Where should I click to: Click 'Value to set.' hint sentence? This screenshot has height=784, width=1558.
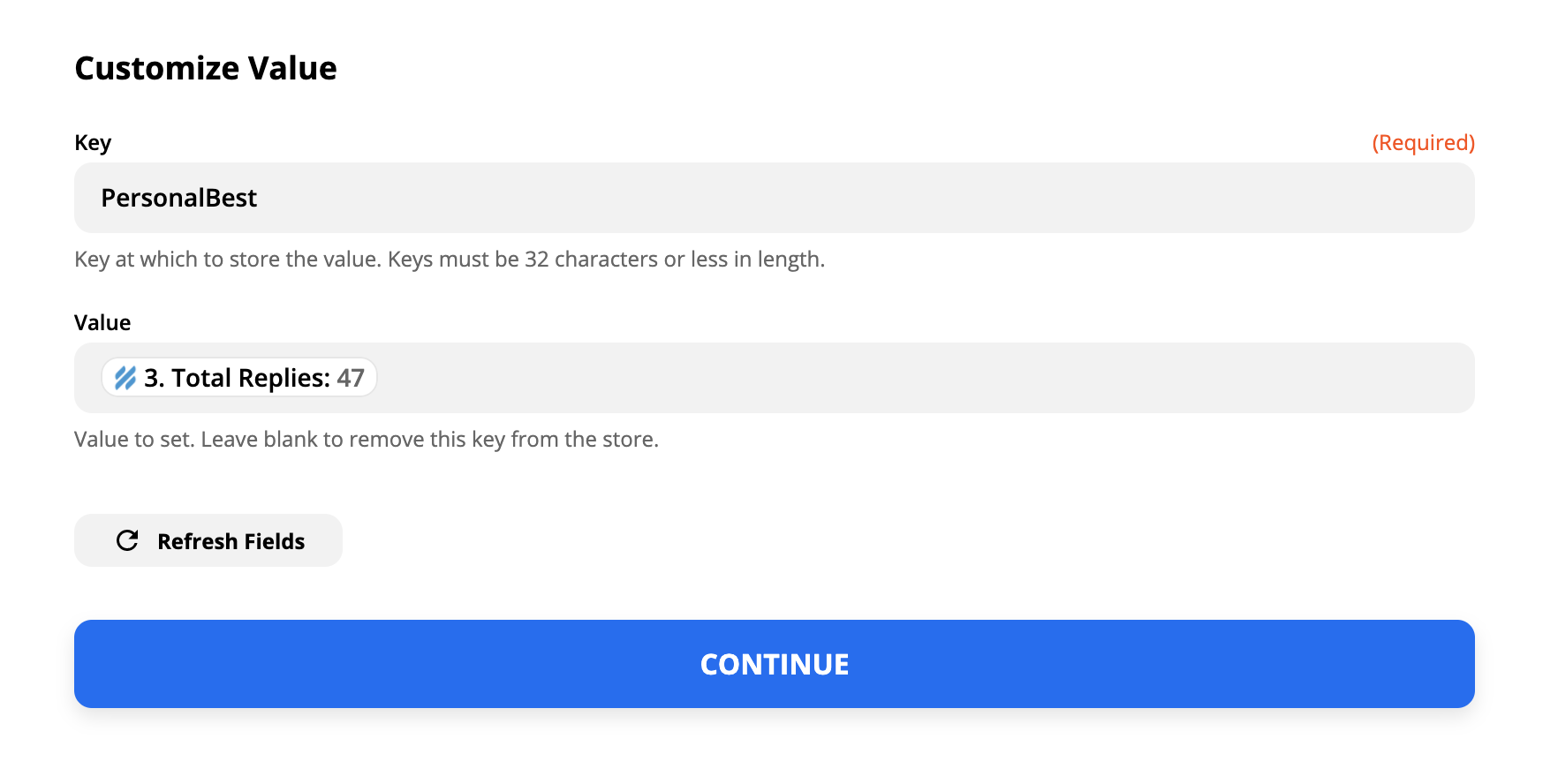134,439
